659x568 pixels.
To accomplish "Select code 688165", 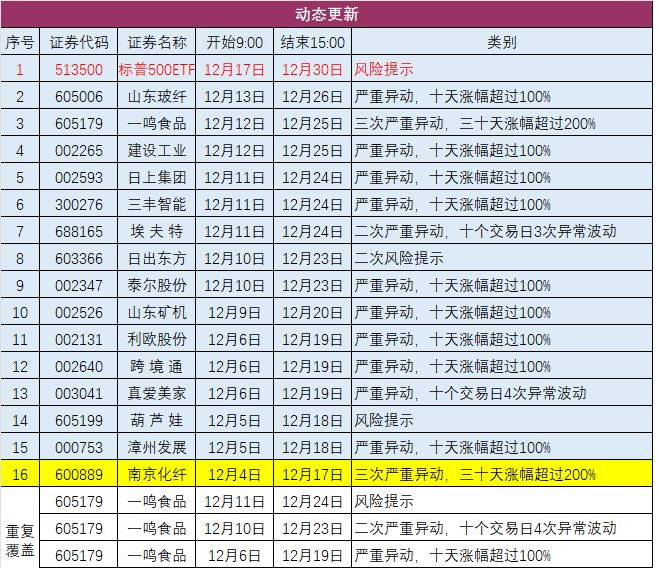I will pyautogui.click(x=79, y=231).
